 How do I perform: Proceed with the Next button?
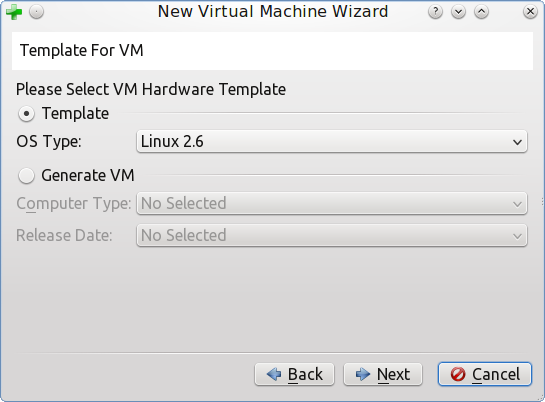(x=383, y=374)
